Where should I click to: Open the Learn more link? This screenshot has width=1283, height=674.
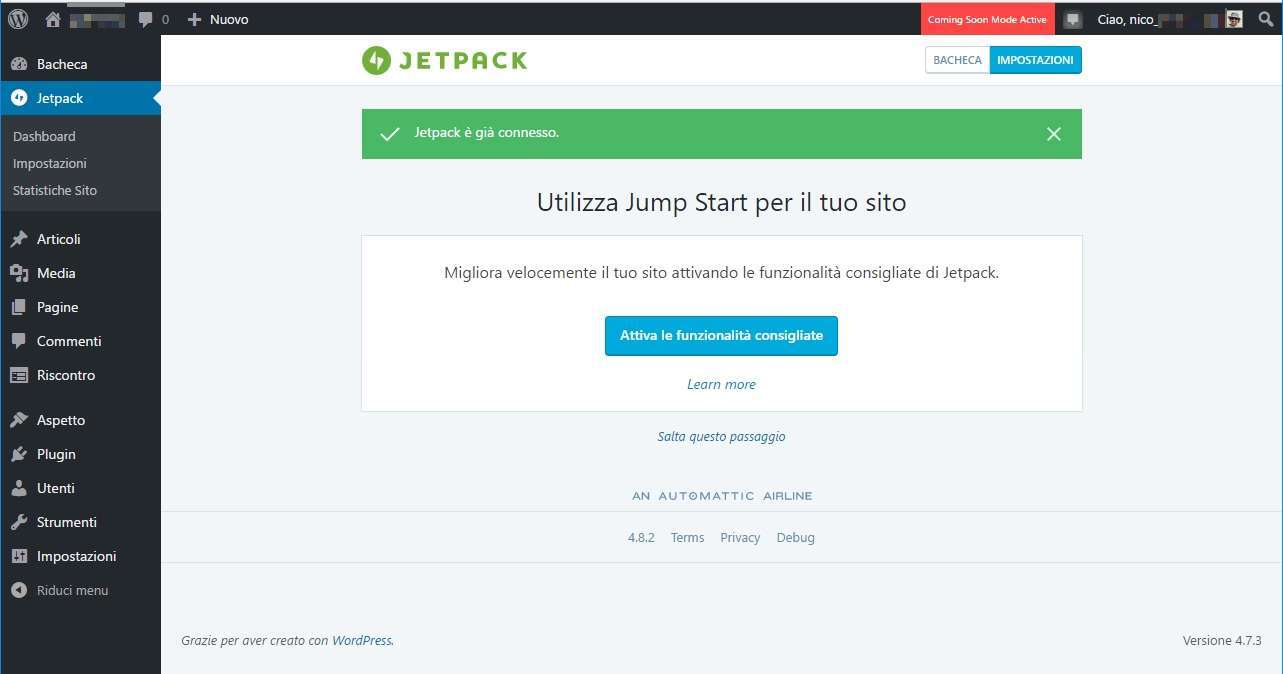click(721, 384)
